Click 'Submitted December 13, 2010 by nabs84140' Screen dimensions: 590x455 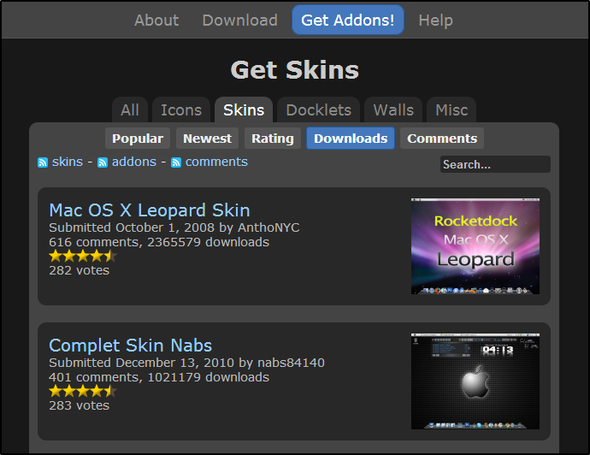pyautogui.click(x=187, y=363)
